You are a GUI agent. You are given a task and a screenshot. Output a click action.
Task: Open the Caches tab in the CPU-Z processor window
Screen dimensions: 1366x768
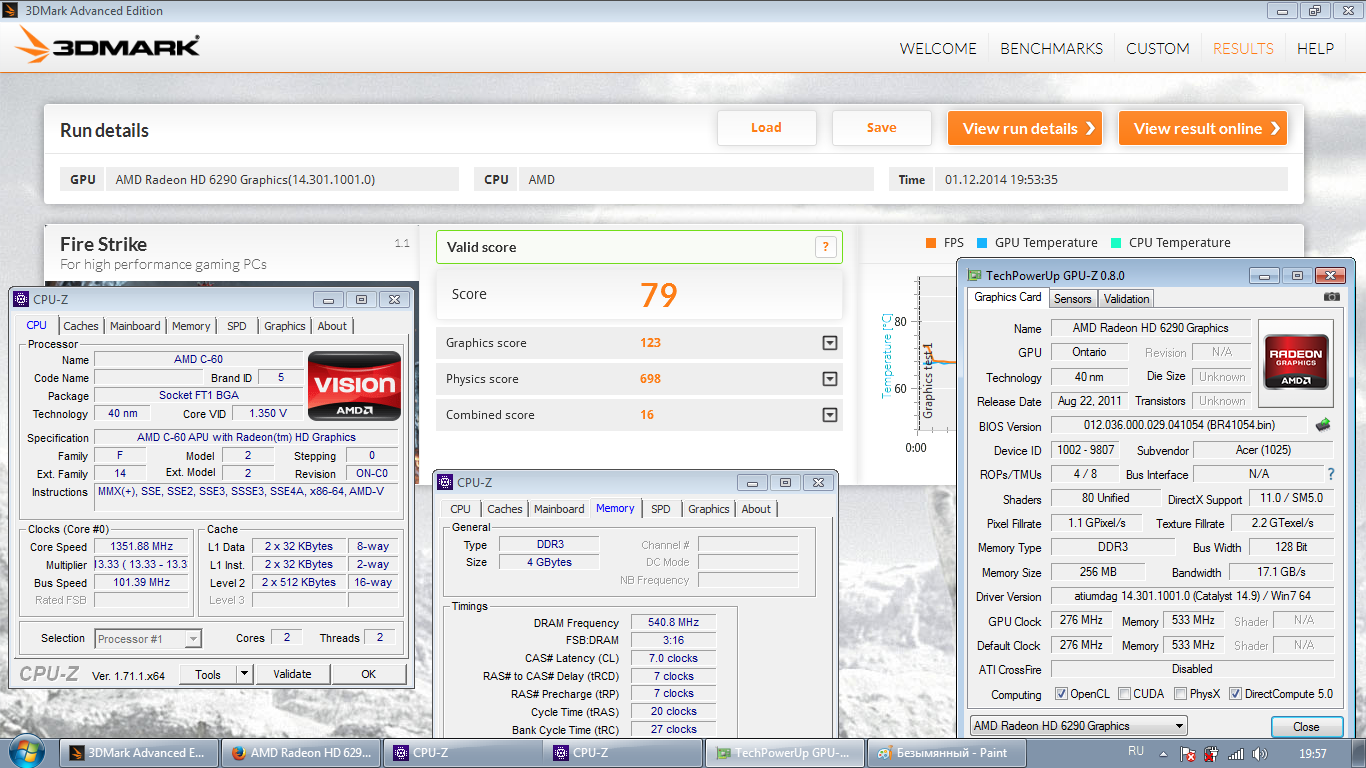point(81,326)
